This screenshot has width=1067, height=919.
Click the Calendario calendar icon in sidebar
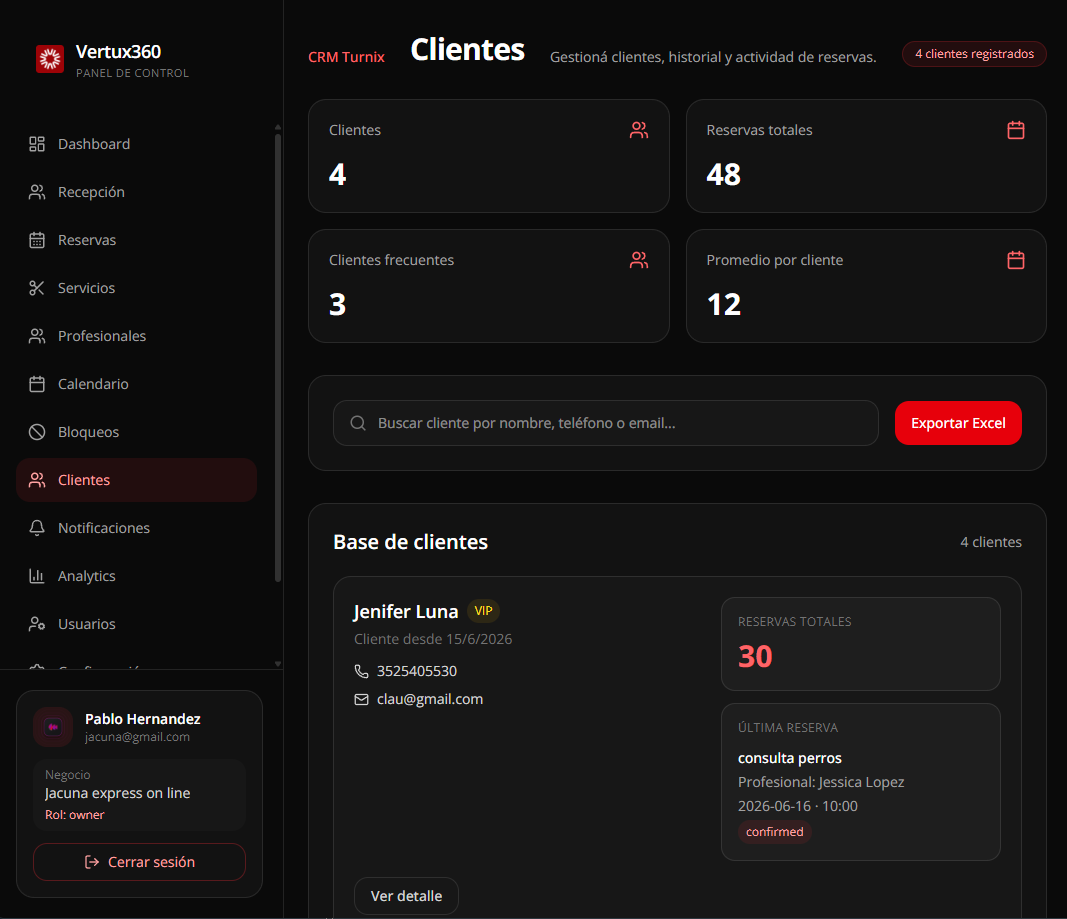(37, 384)
